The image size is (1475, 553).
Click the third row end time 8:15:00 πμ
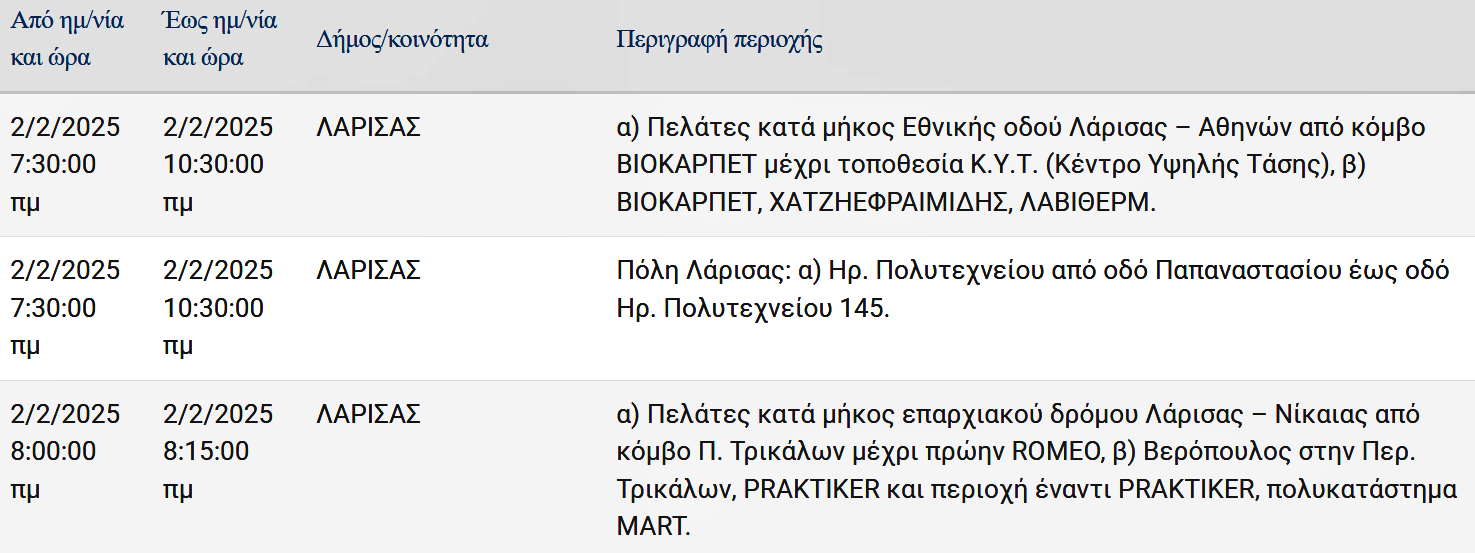point(206,470)
